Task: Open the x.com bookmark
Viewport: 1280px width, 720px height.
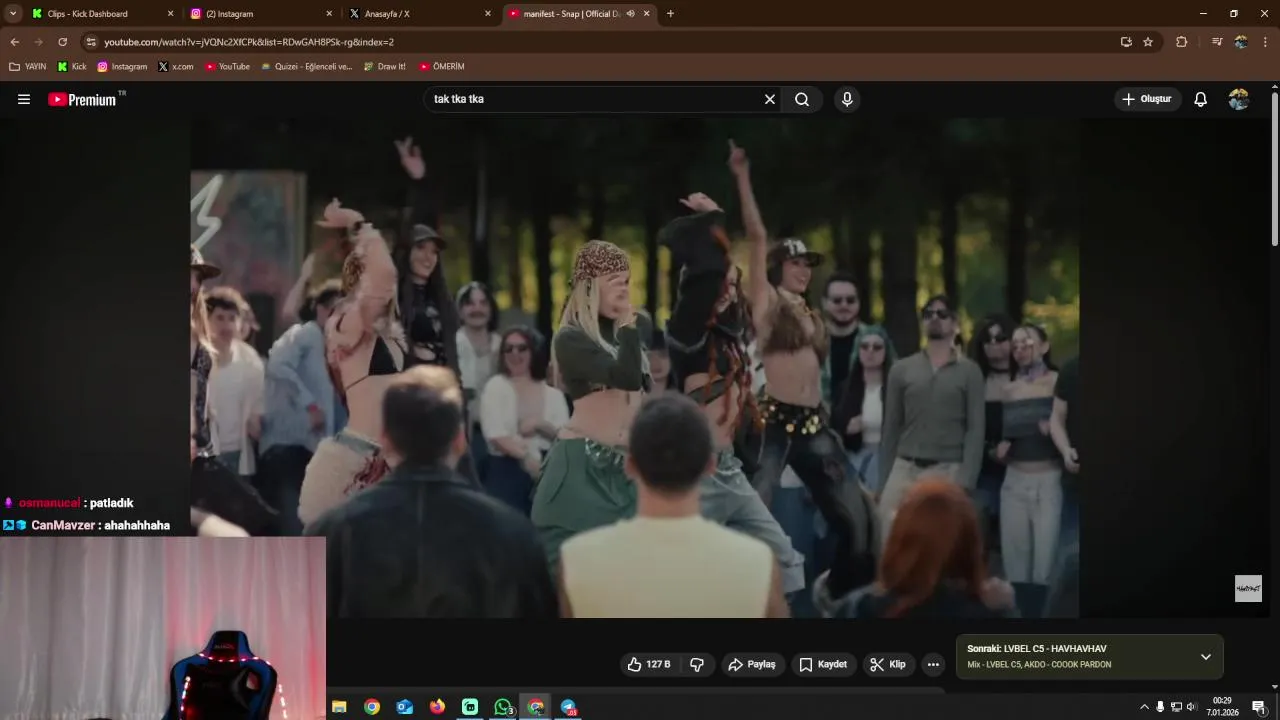Action: pyautogui.click(x=176, y=67)
